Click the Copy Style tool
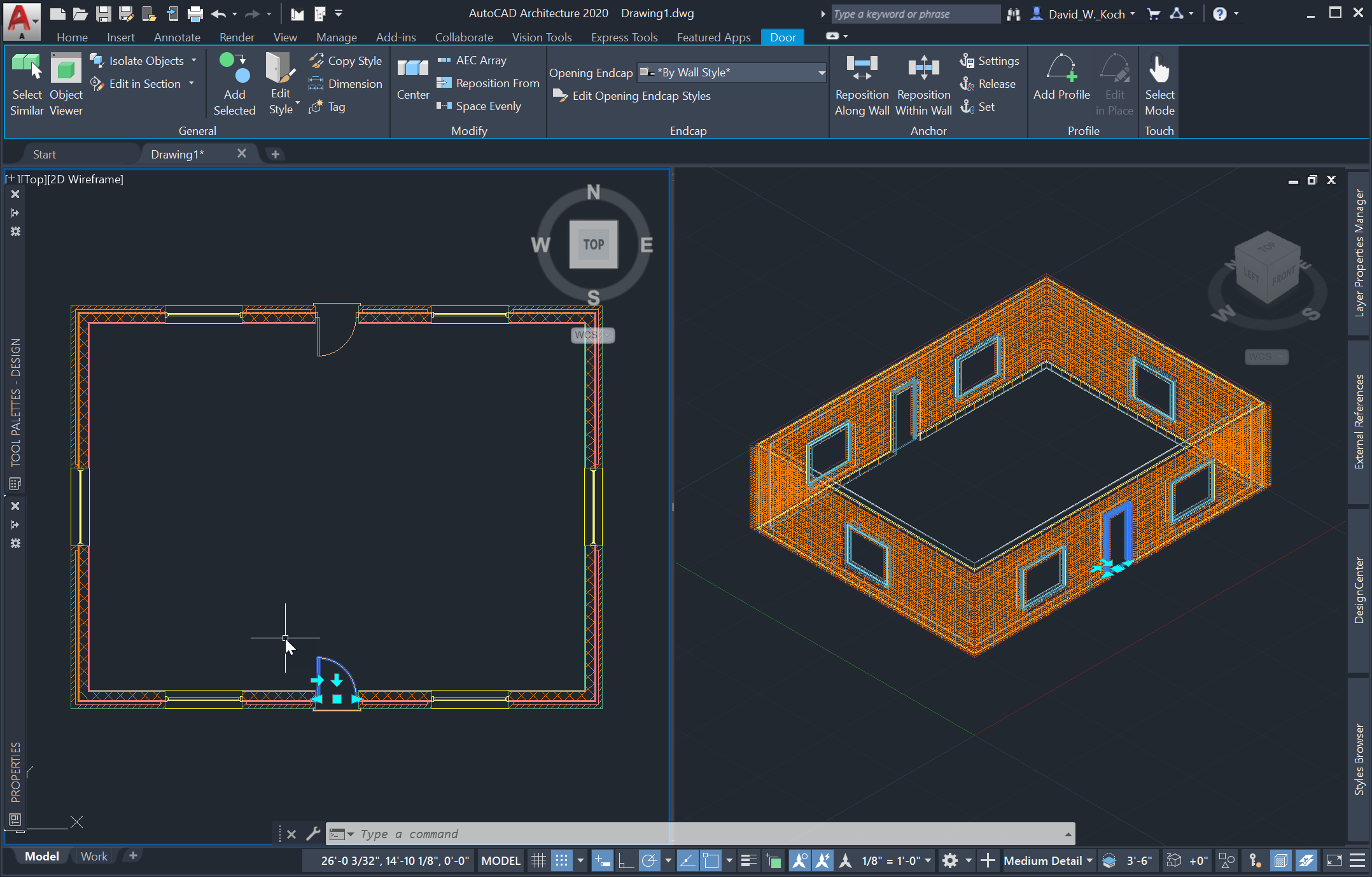Image resolution: width=1372 pixels, height=877 pixels. tap(346, 60)
